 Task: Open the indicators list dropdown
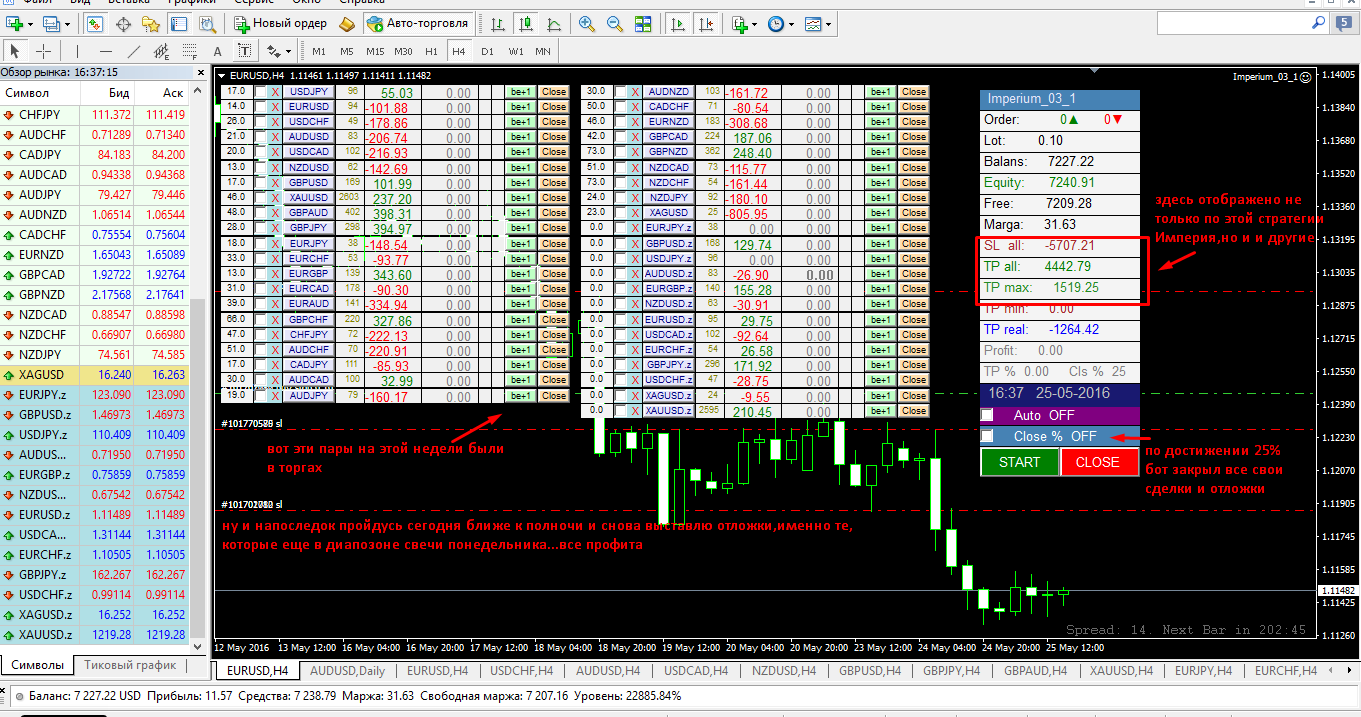click(x=752, y=22)
